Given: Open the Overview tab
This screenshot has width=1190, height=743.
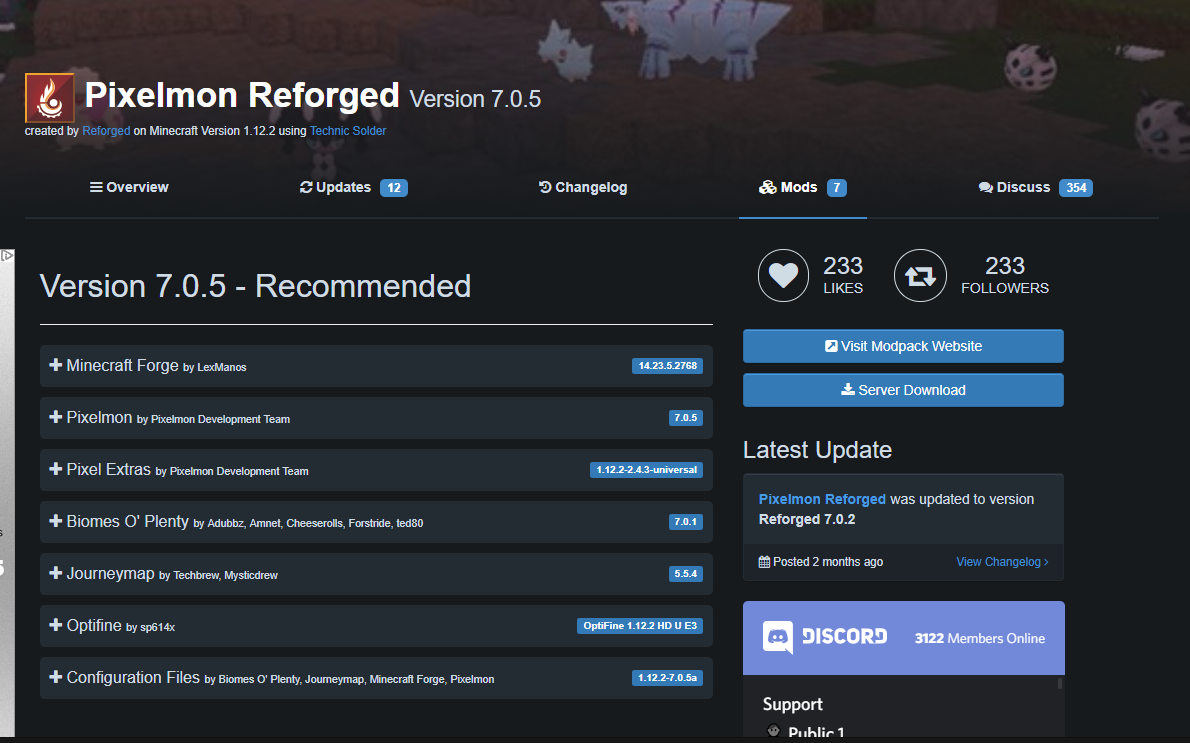Looking at the screenshot, I should pyautogui.click(x=129, y=187).
